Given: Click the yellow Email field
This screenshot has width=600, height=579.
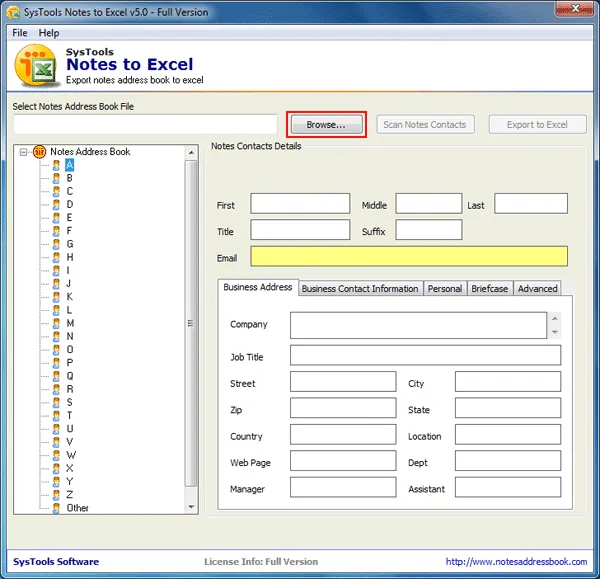Looking at the screenshot, I should pos(409,256).
